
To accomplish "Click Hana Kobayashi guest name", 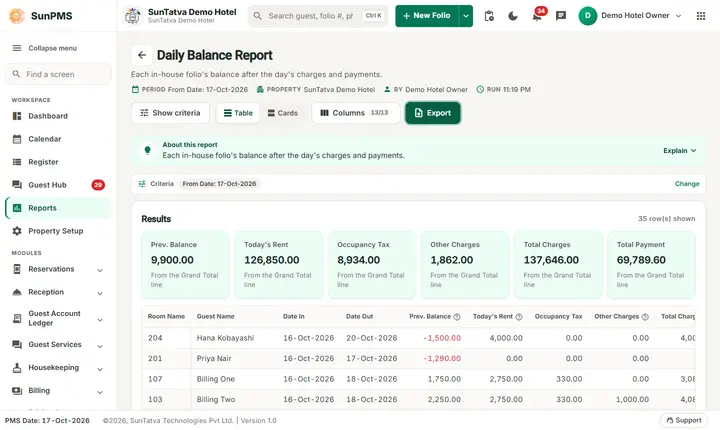I will (x=225, y=338).
